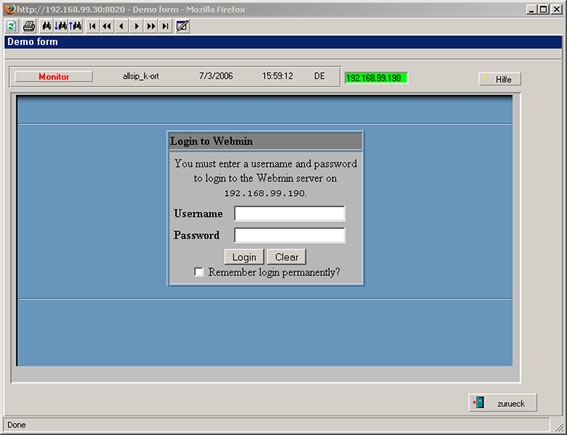Click the printer icon

29,26
